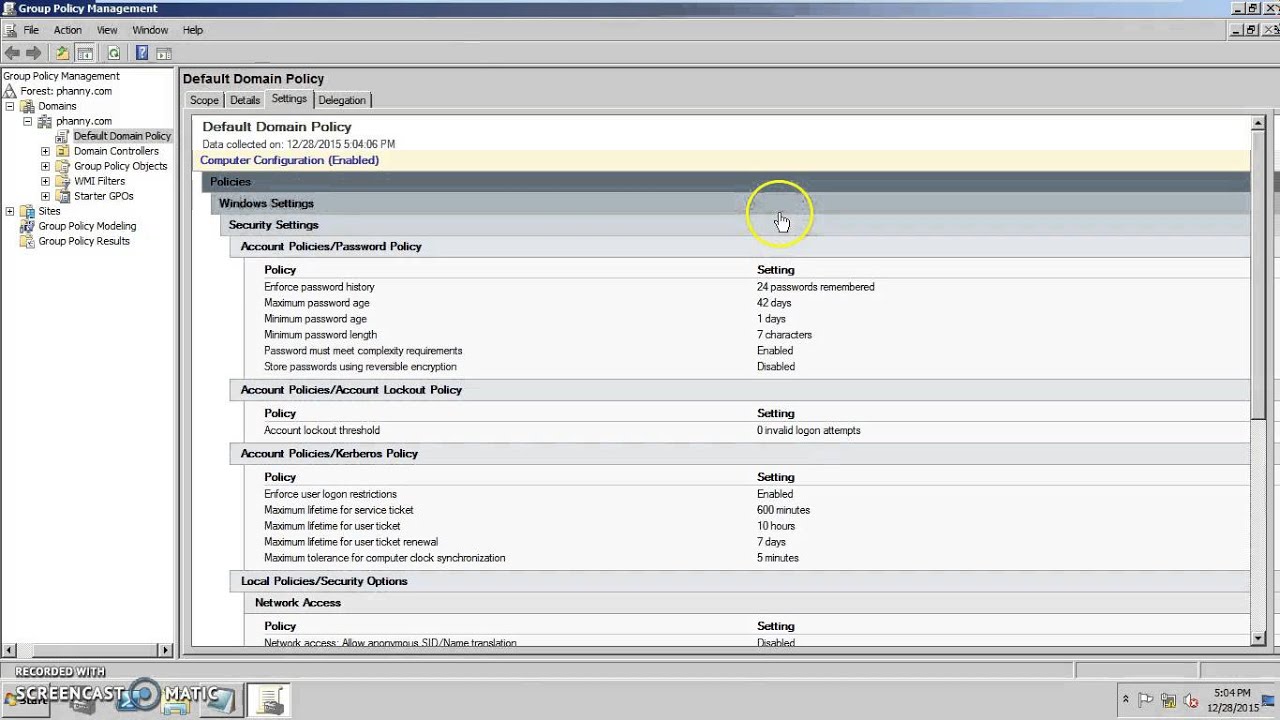This screenshot has width=1280, height=720.
Task: Expand the WMI Filters node
Action: [45, 181]
